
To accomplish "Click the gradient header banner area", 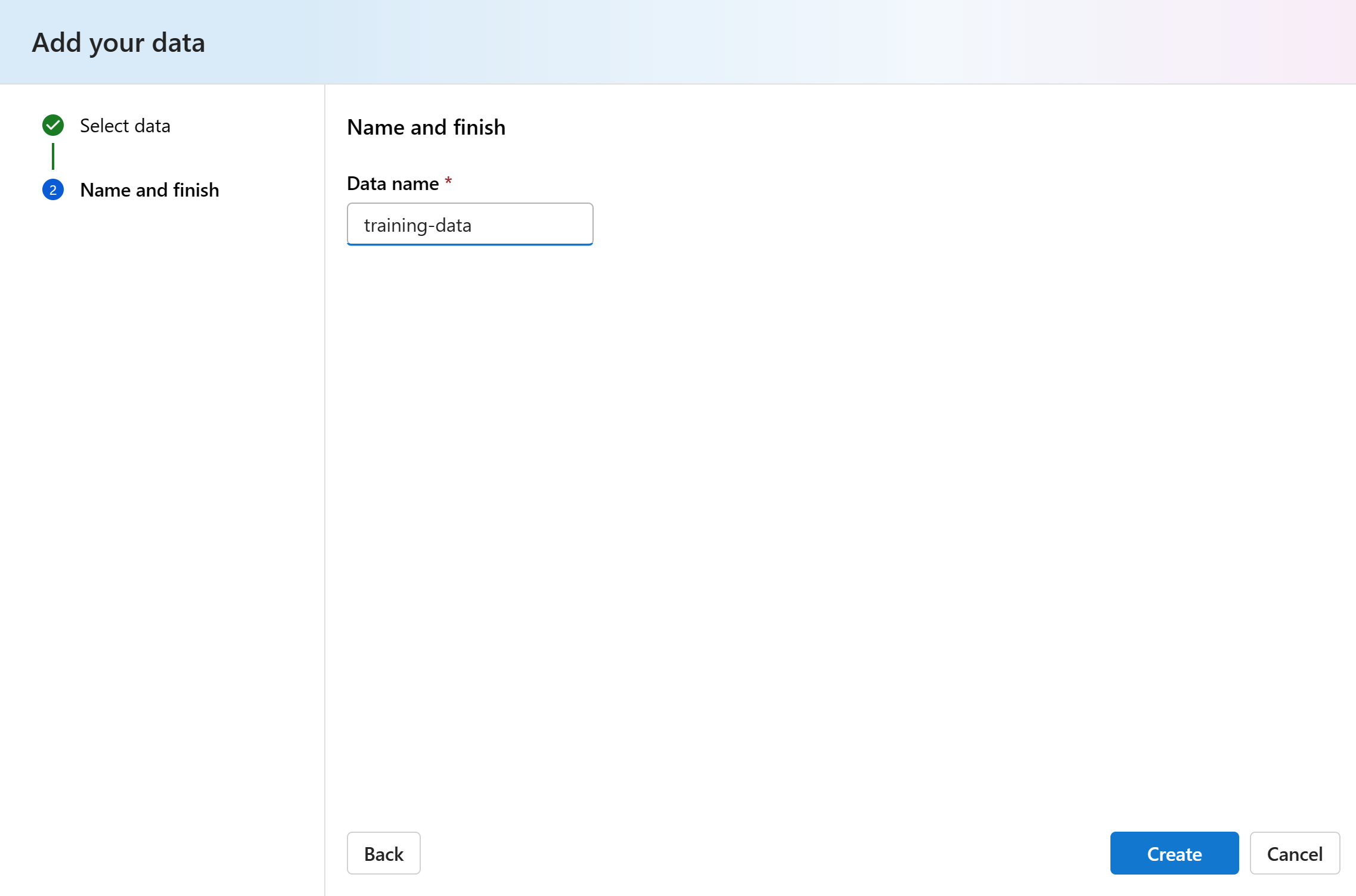I will click(x=775, y=42).
